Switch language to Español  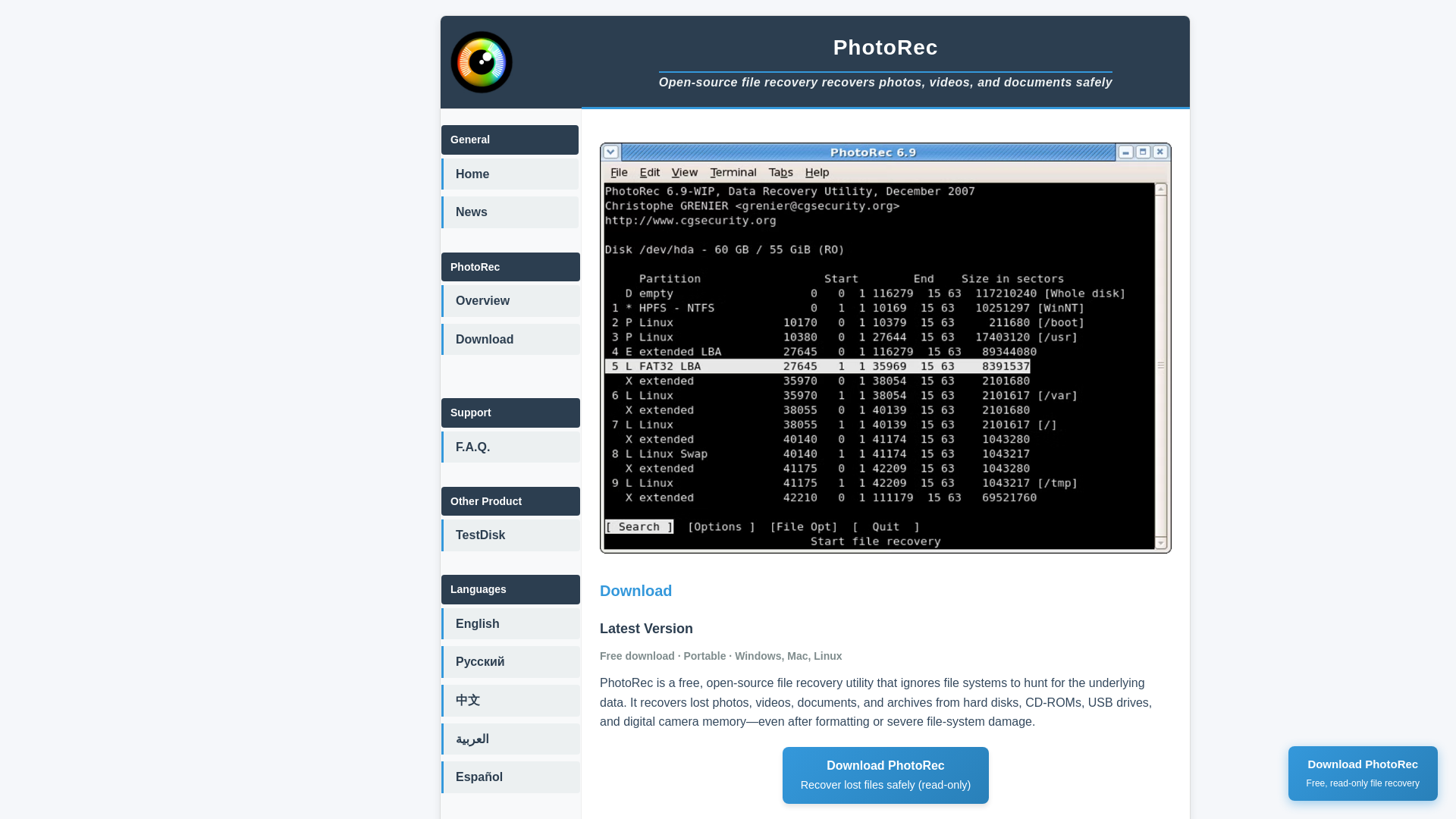510,777
